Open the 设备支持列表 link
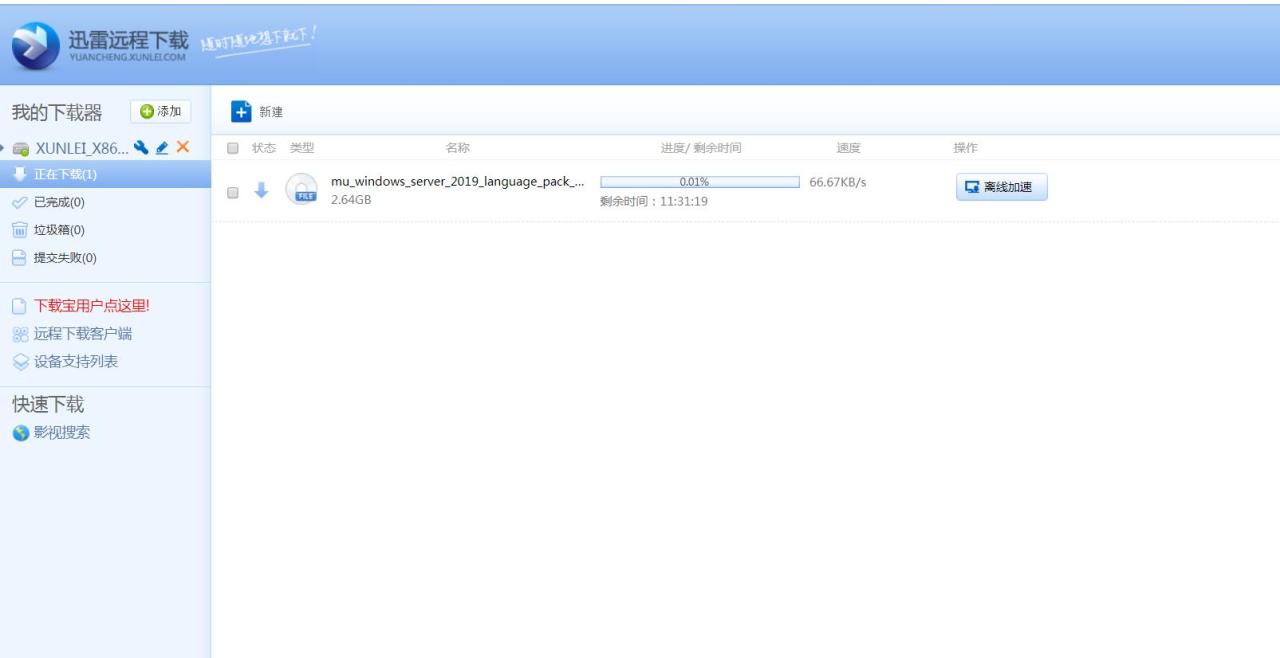The image size is (1280, 658). point(76,362)
